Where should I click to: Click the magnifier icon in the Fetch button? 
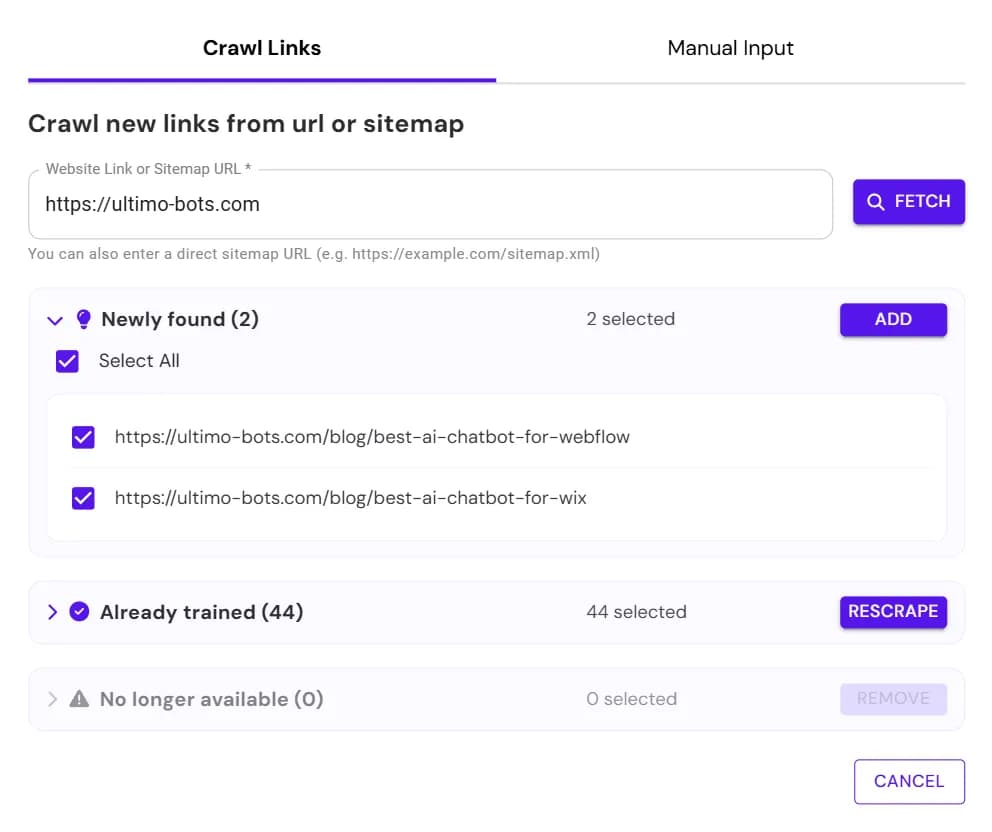click(876, 202)
